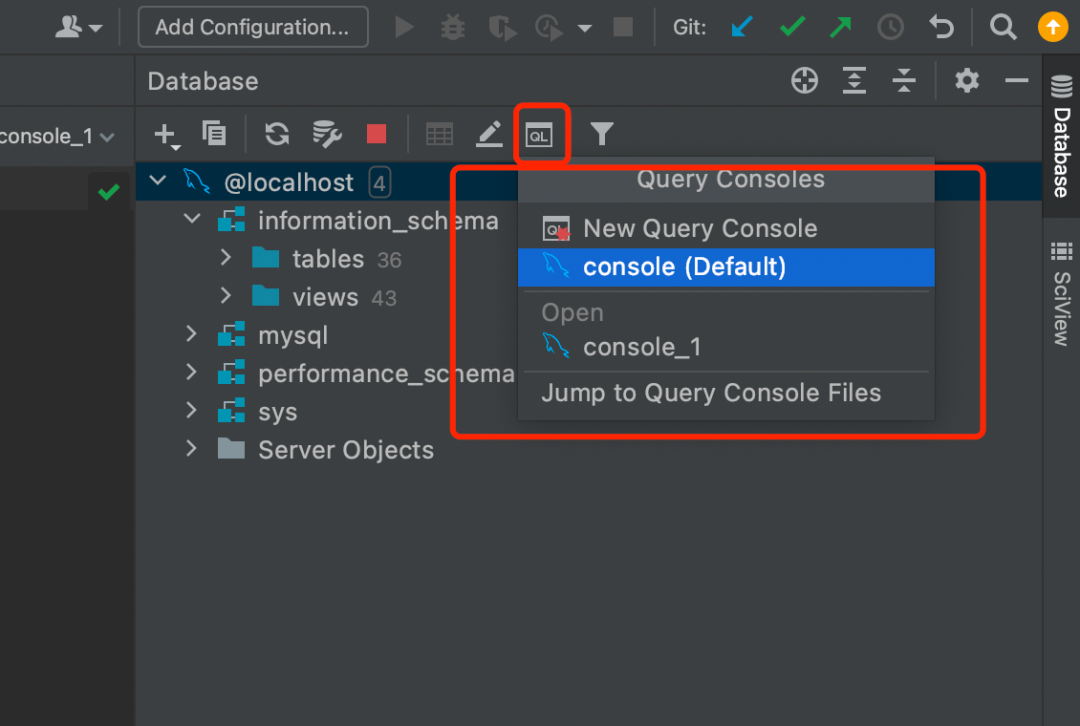The height and width of the screenshot is (726, 1080).
Task: Click the red Disconnect square icon
Action: click(376, 133)
